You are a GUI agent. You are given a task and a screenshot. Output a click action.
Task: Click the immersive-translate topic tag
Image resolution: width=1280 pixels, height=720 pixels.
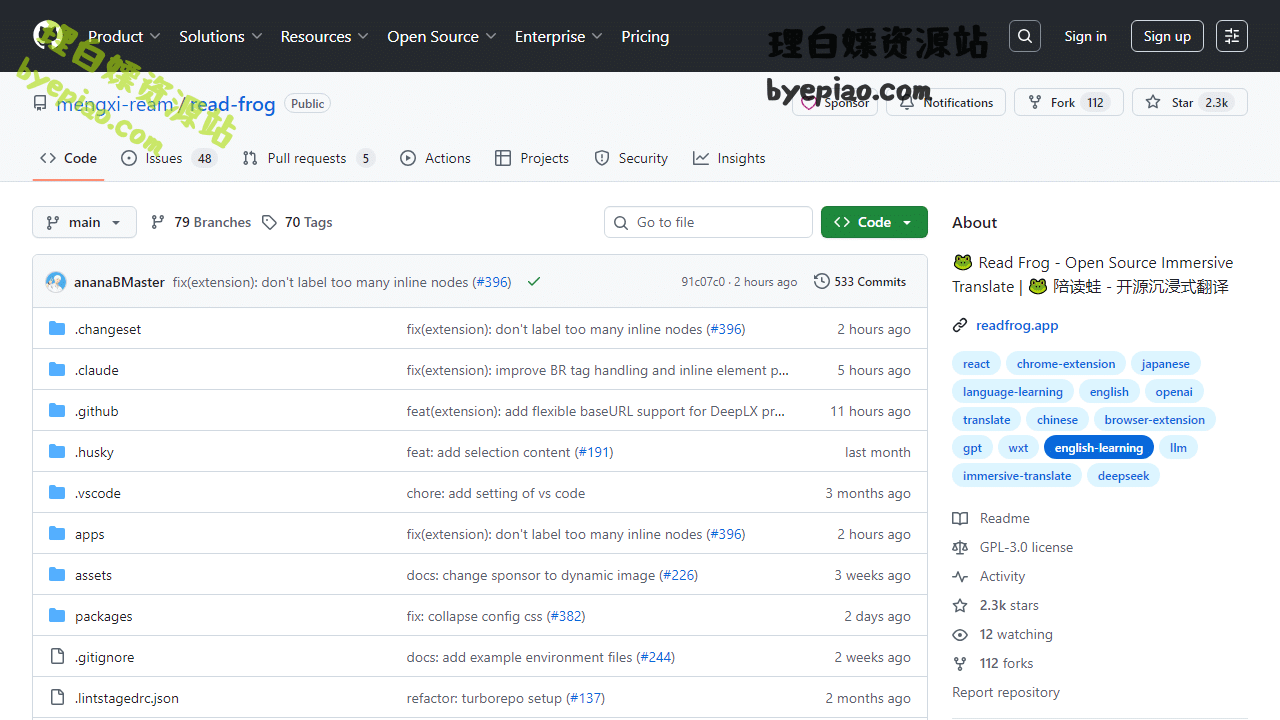[1017, 475]
